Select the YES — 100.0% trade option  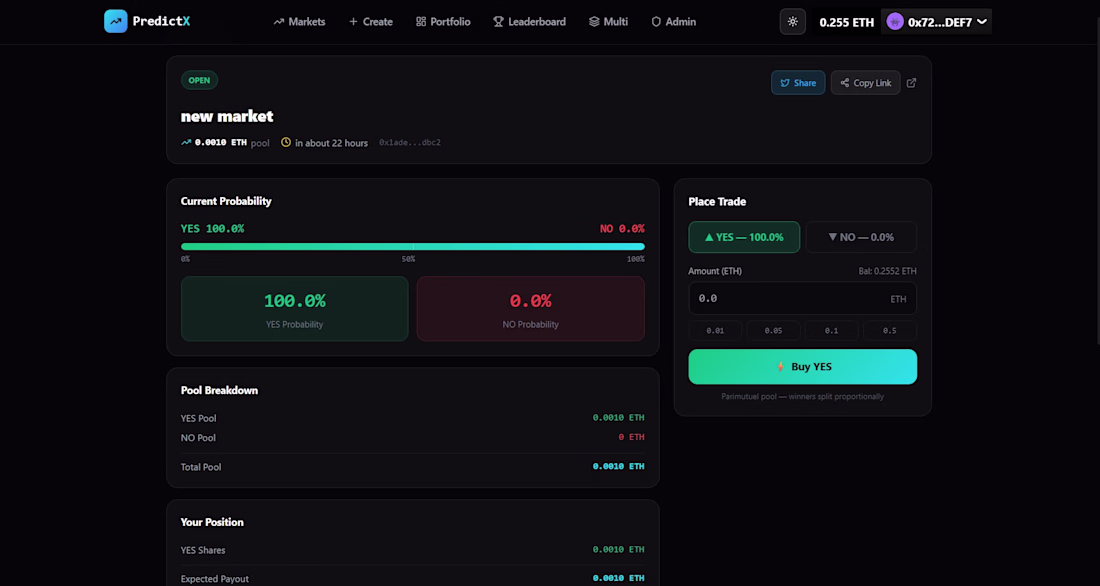pos(744,237)
